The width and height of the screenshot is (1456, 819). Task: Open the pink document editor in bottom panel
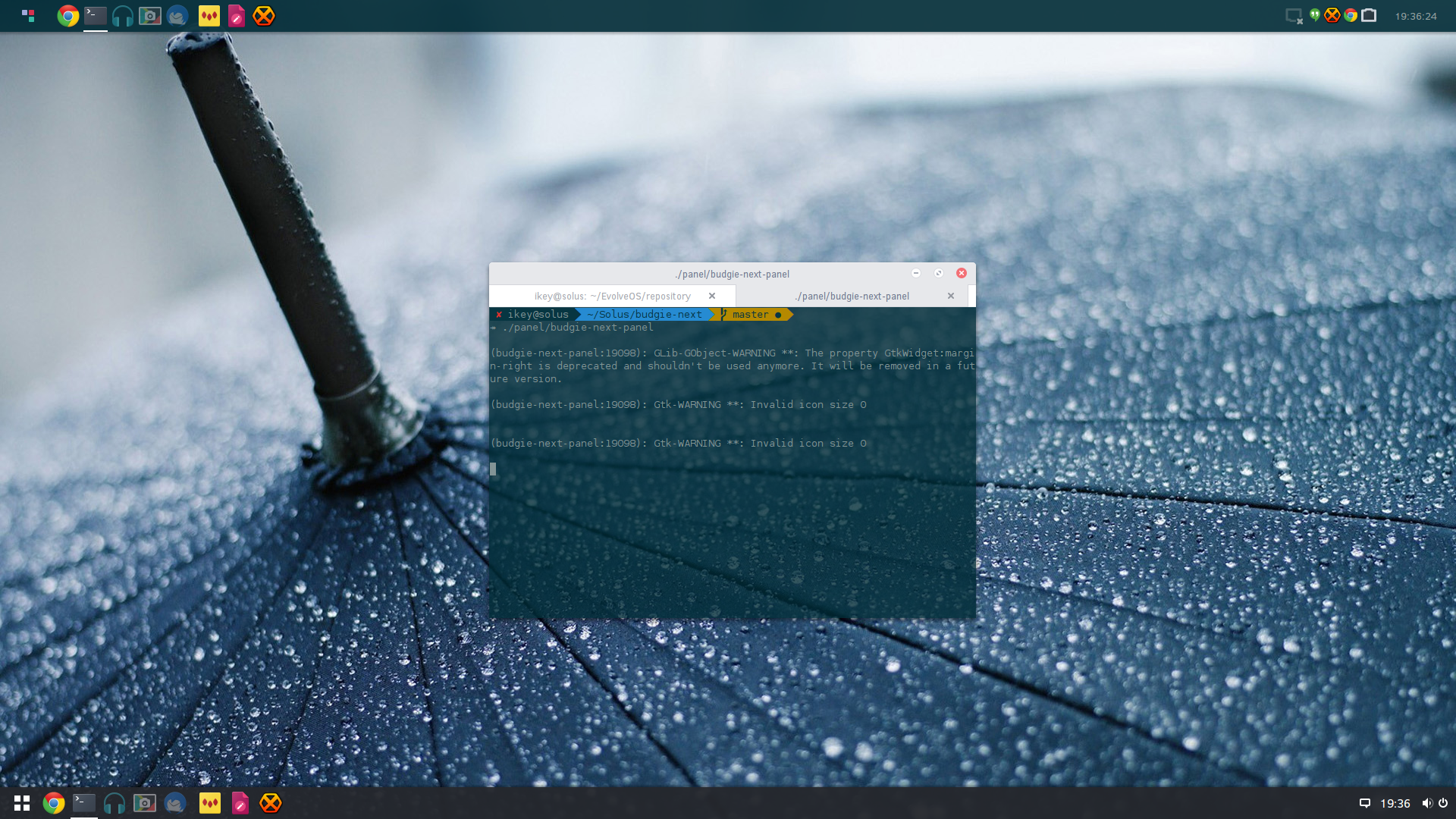click(x=240, y=803)
